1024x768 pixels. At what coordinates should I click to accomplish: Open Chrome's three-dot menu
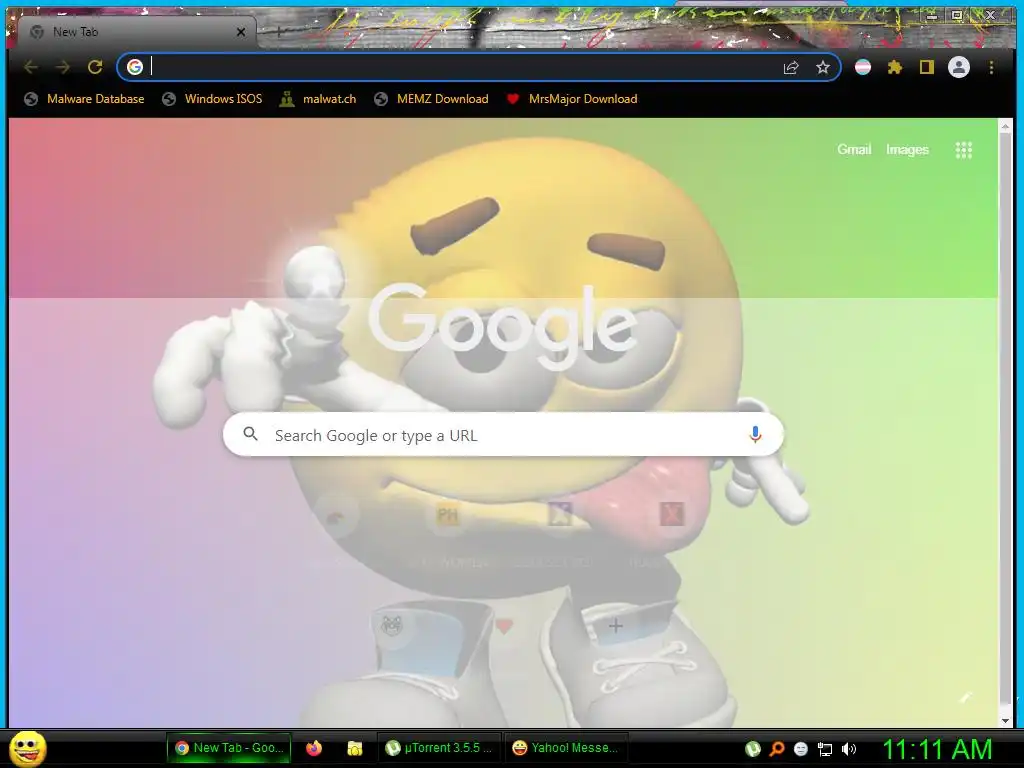click(x=991, y=67)
